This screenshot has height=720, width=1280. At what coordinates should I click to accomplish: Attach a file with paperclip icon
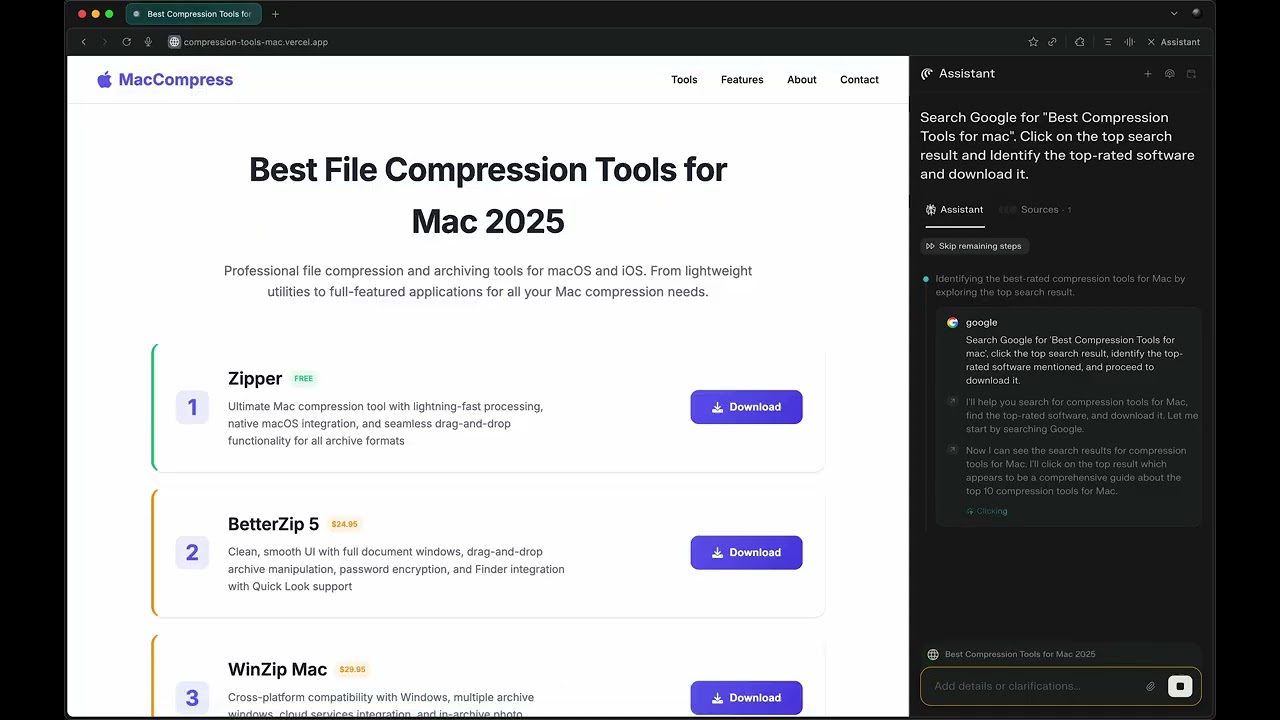[x=1151, y=686]
